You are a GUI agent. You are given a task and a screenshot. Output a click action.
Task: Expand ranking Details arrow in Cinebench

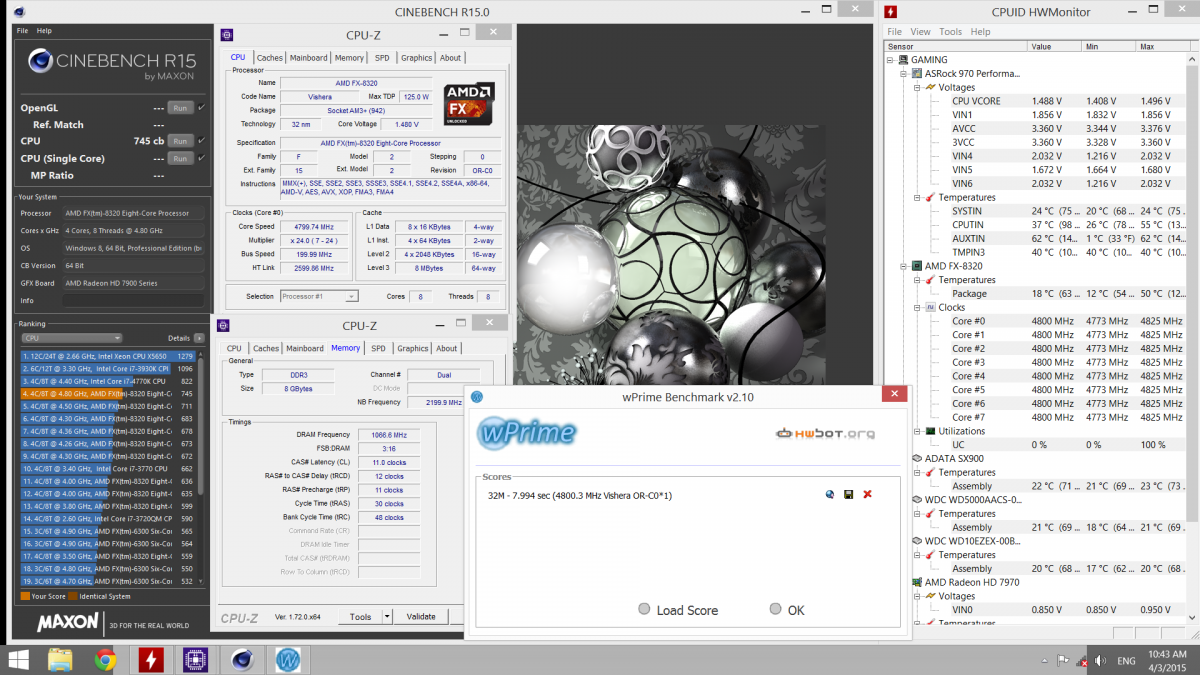pos(199,339)
